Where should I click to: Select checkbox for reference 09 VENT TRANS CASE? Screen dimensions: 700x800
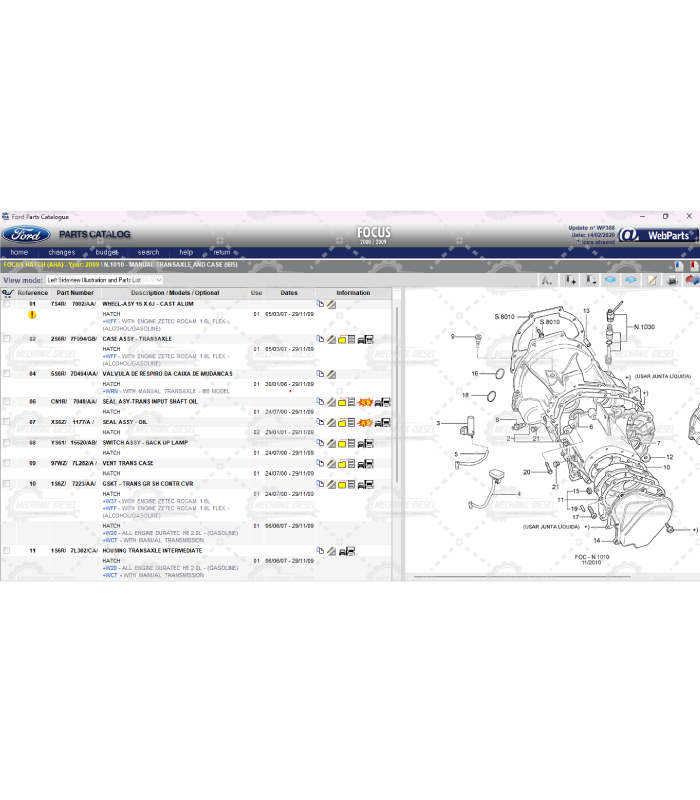pyautogui.click(x=7, y=464)
